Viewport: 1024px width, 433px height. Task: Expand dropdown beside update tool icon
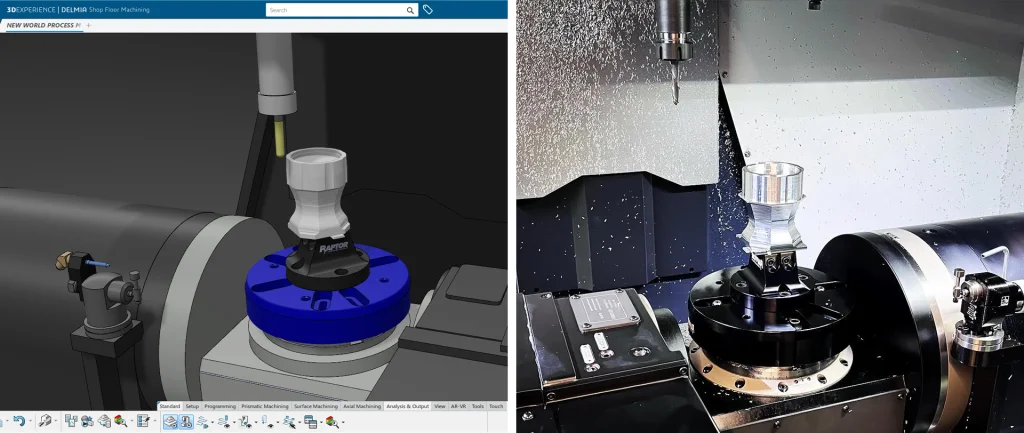pyautogui.click(x=56, y=421)
